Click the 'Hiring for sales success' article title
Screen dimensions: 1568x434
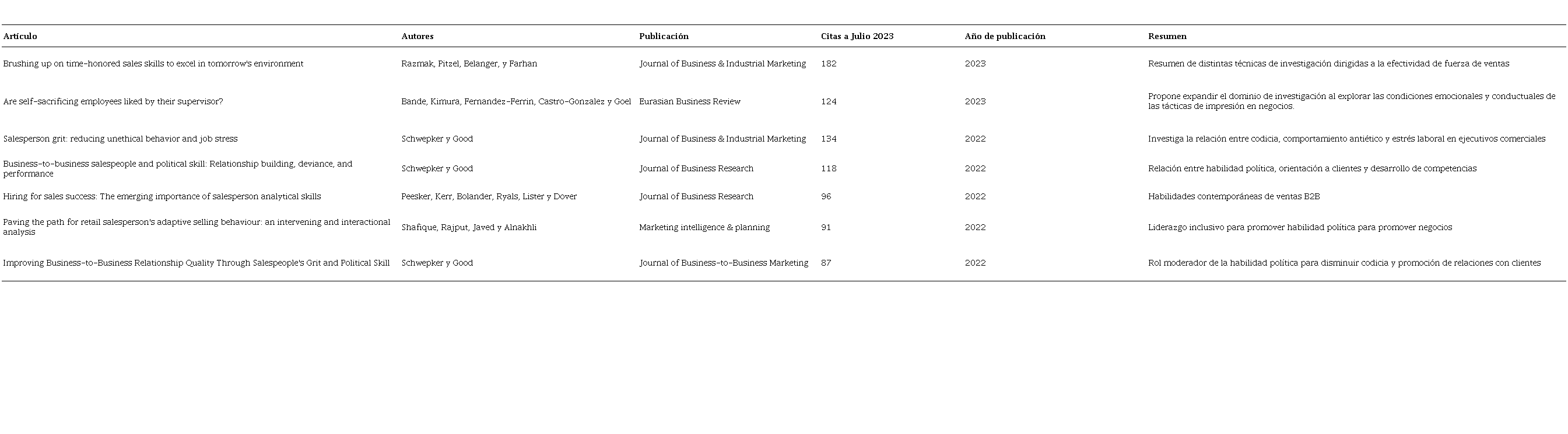click(x=162, y=196)
